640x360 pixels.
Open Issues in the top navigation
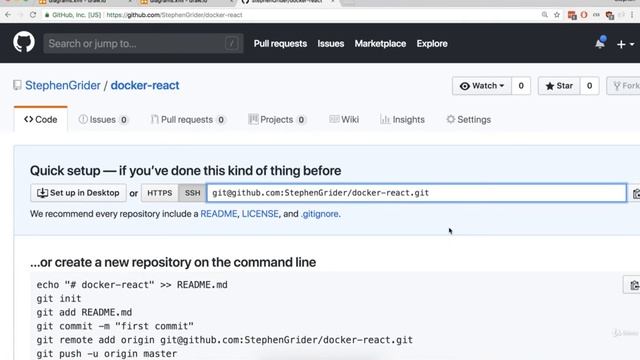coord(331,44)
